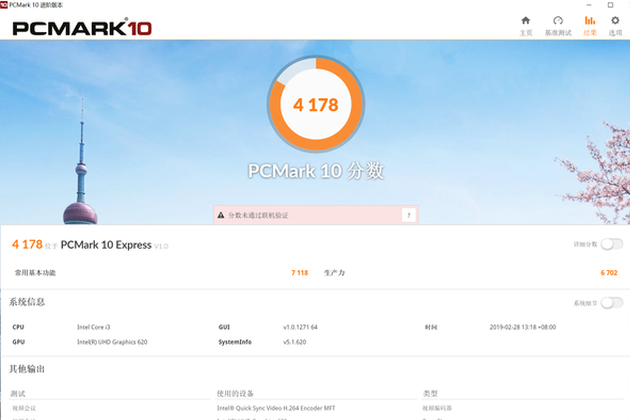Click the 常用基本功能 label
The height and width of the screenshot is (420, 630).
35,273
